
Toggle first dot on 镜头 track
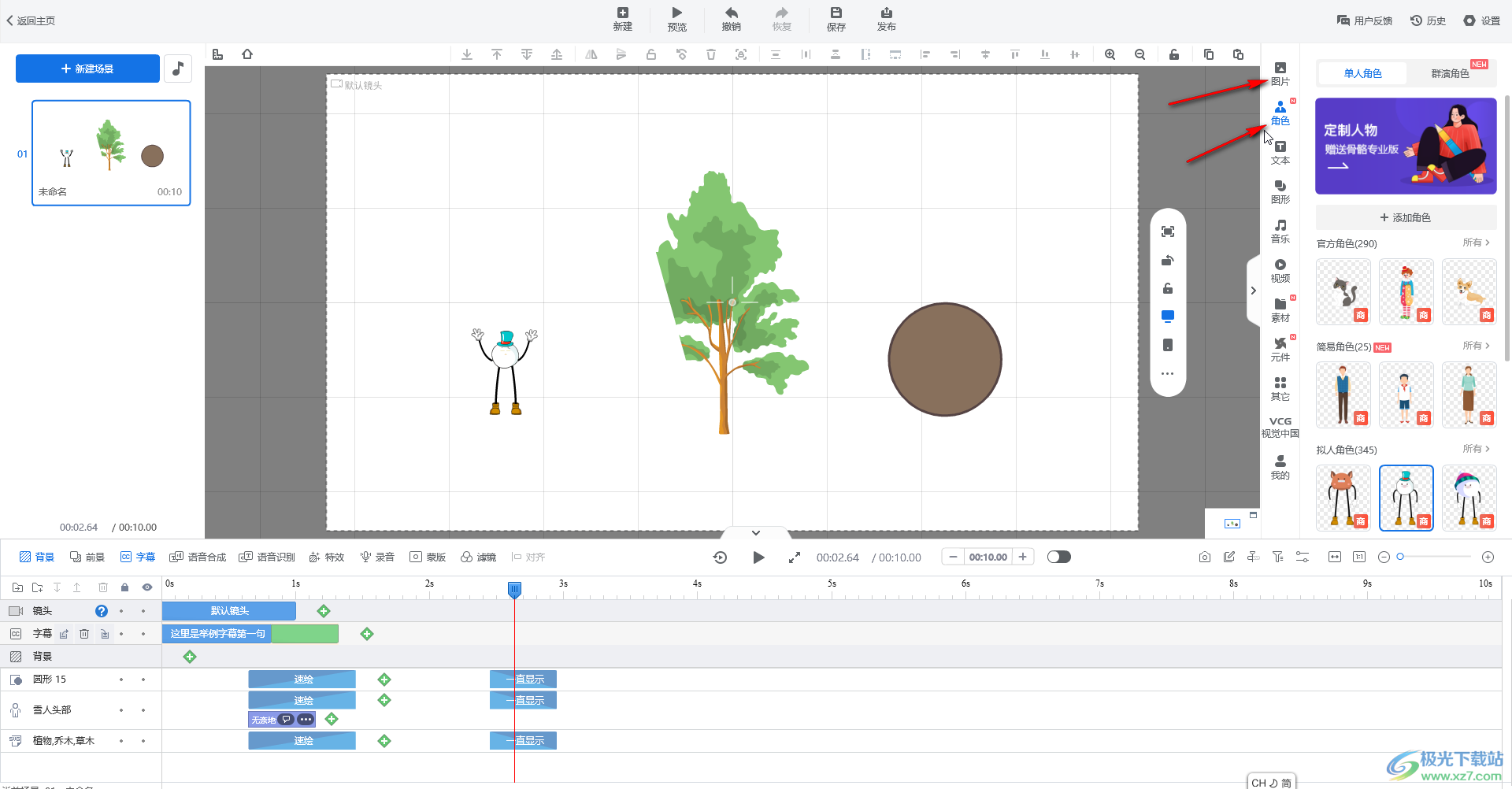click(x=121, y=611)
